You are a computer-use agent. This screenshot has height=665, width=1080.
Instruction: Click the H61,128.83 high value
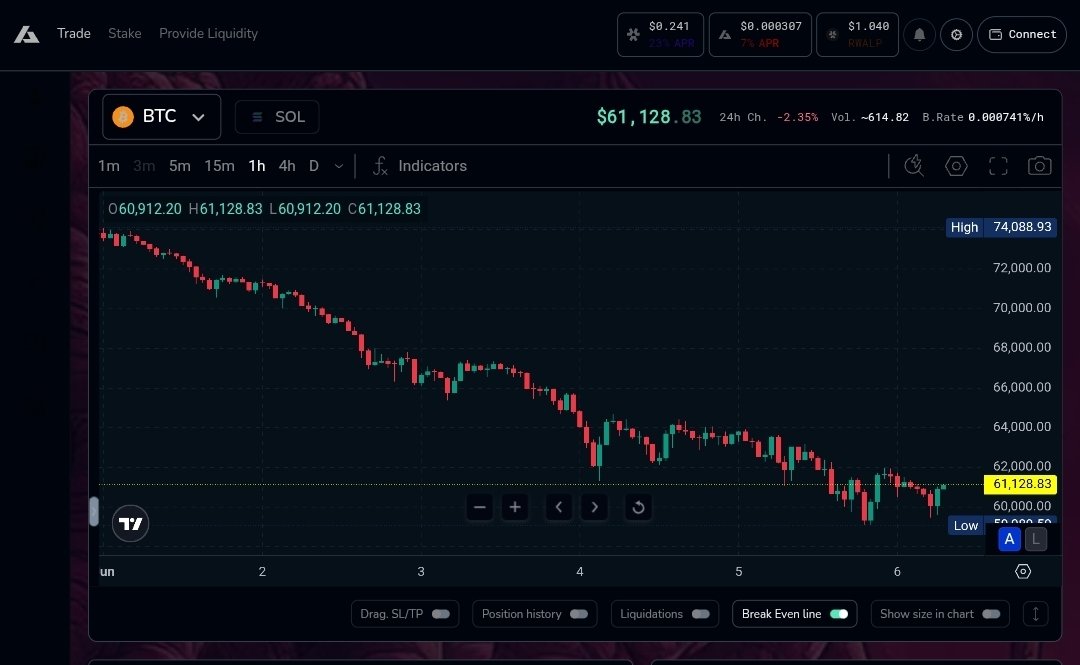point(225,209)
